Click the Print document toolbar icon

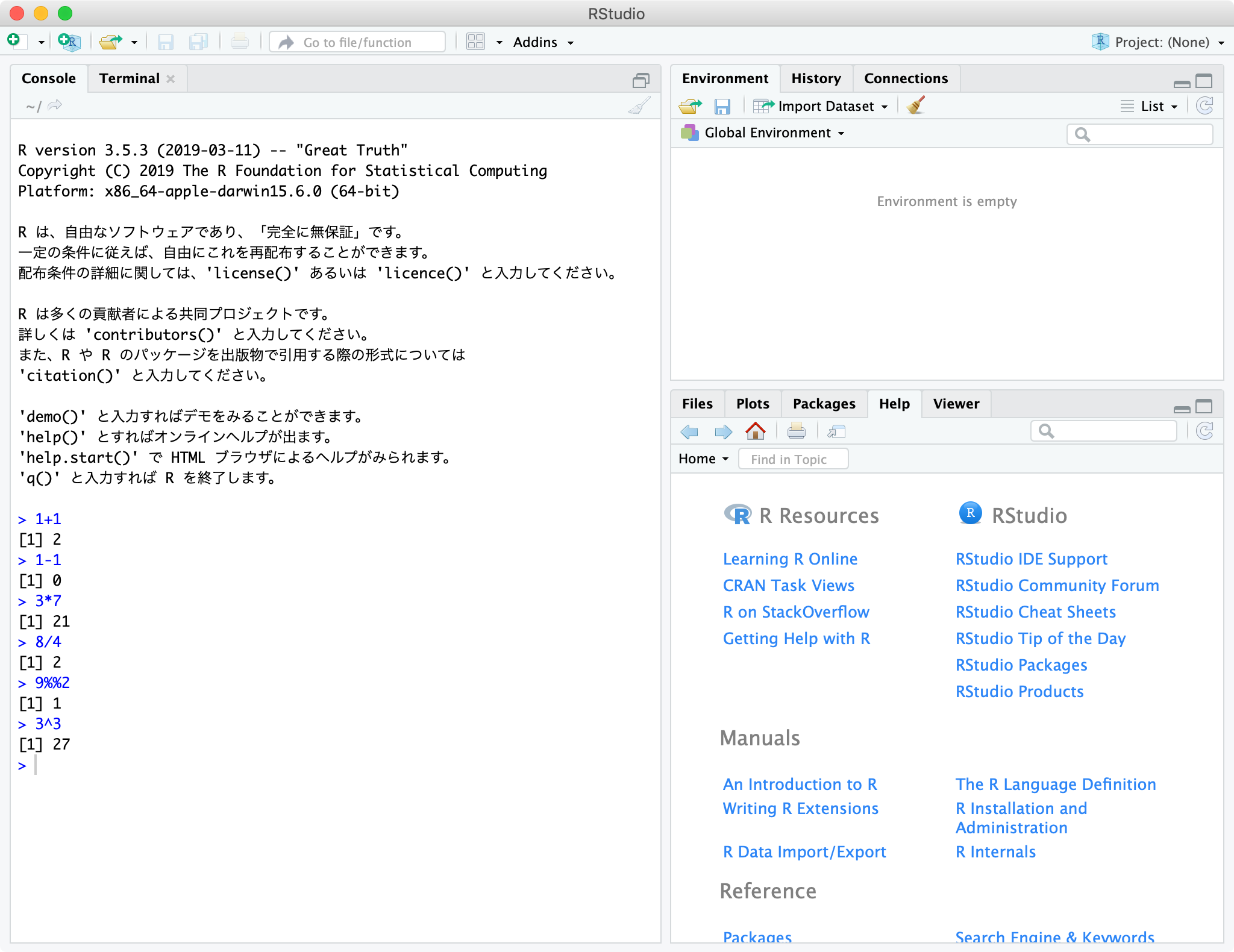pyautogui.click(x=239, y=42)
